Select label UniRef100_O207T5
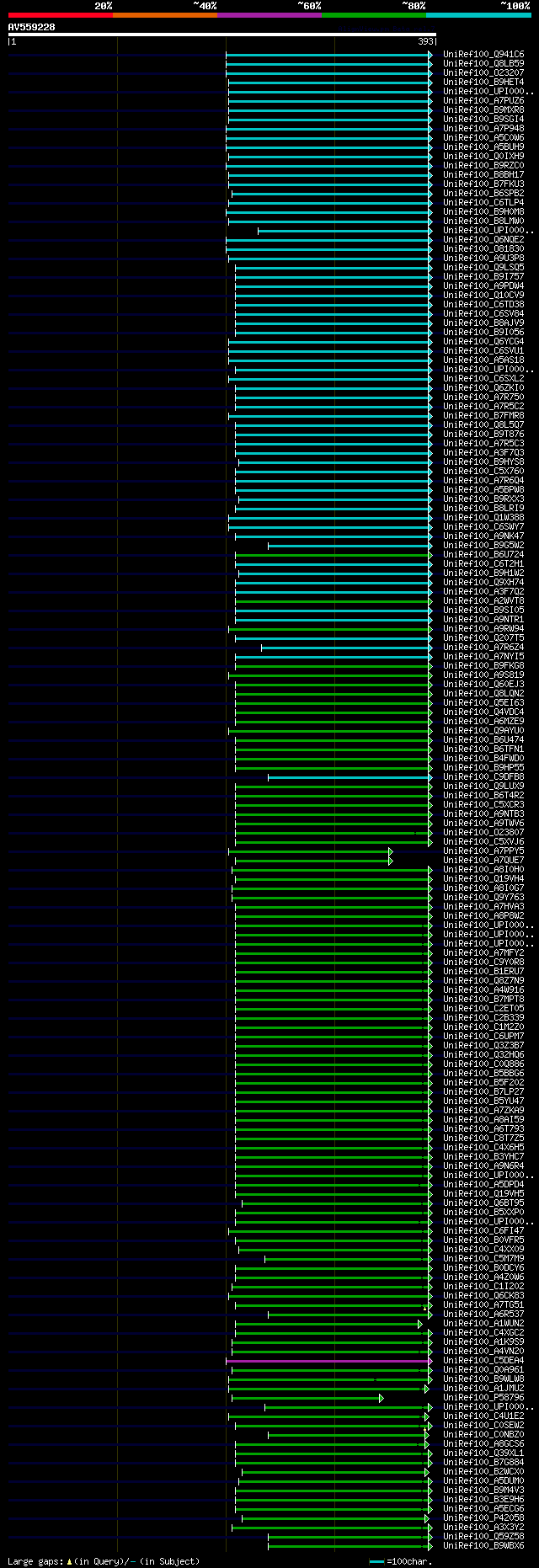The height and width of the screenshot is (1568, 539). (x=483, y=638)
